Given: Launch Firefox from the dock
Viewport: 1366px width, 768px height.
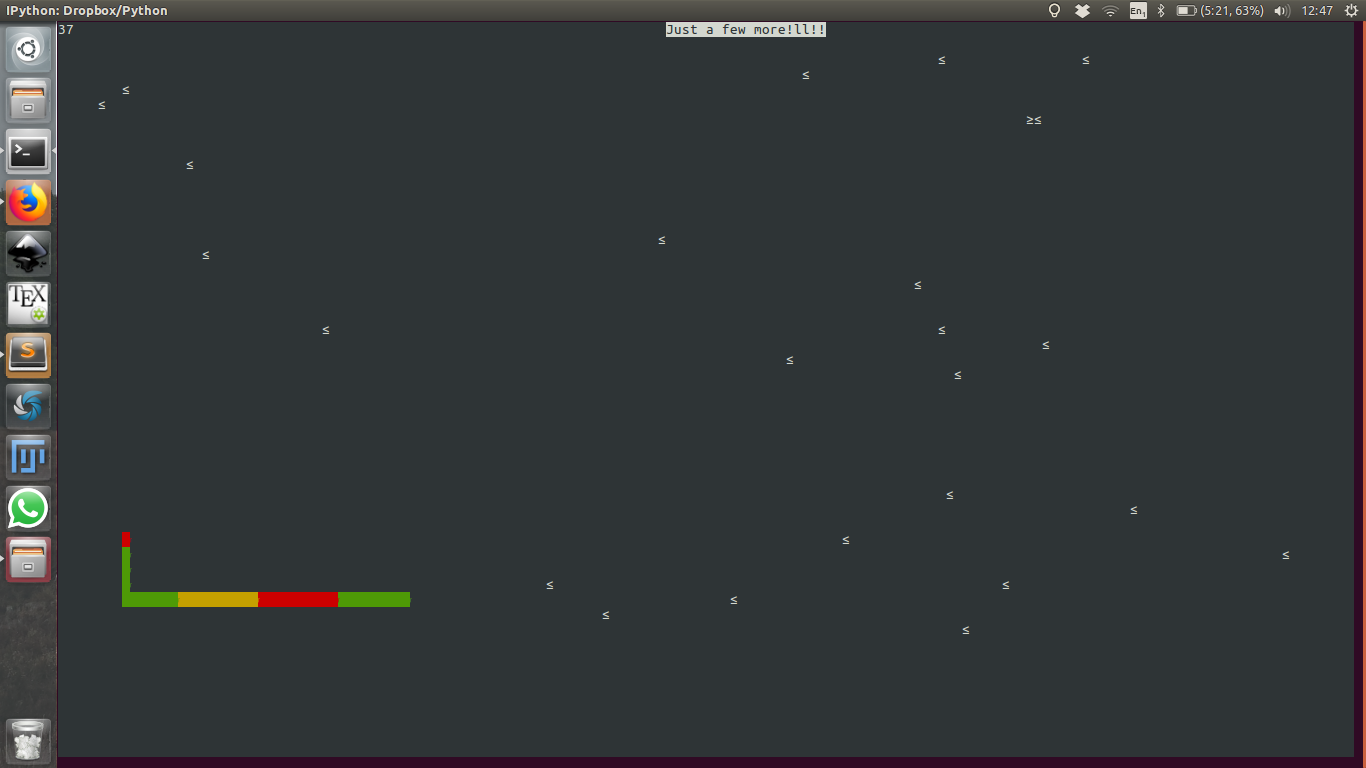Looking at the screenshot, I should pos(28,202).
